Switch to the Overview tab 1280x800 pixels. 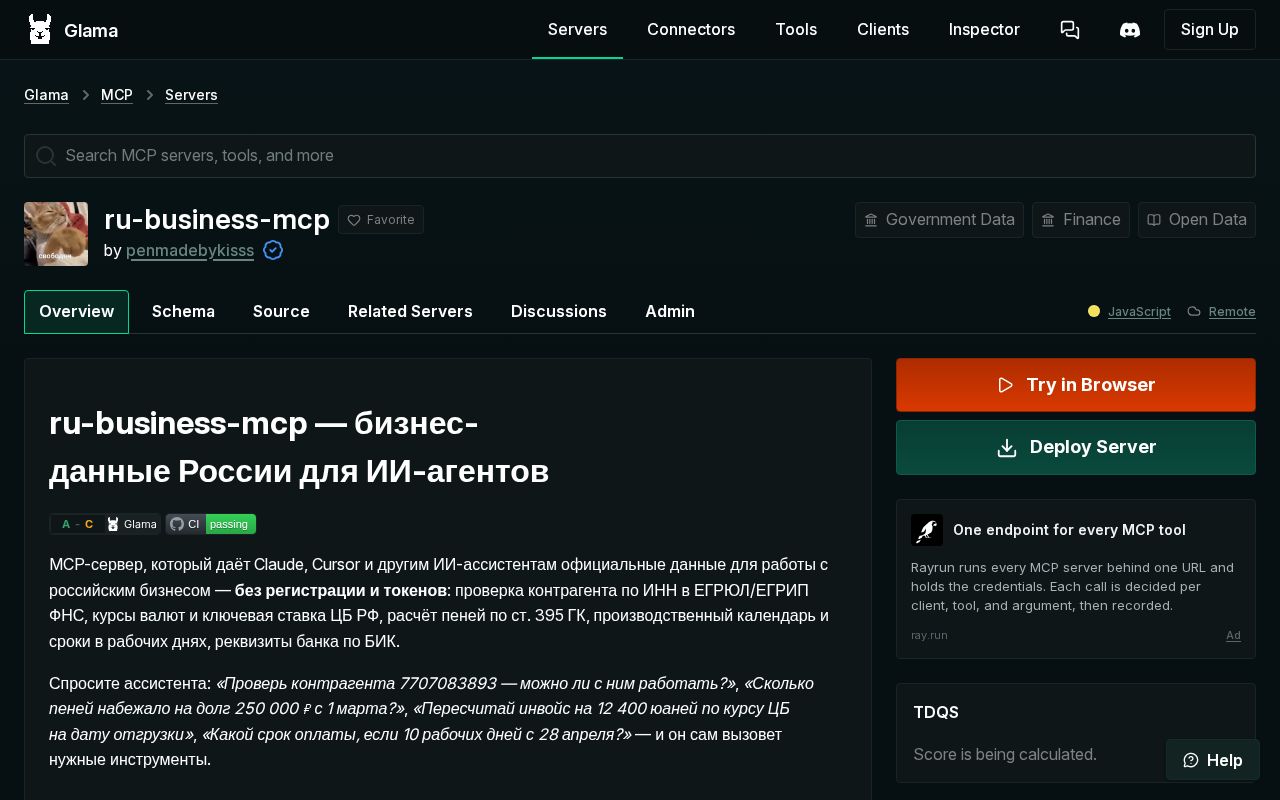76,312
